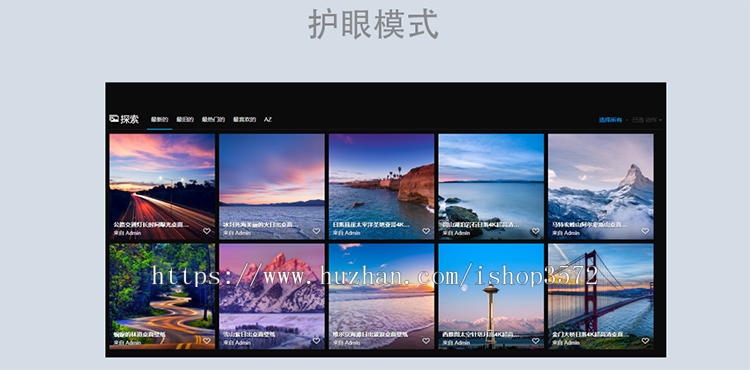Open the frozen sea pink sky thumbnail
750x370 pixels.
tap(272, 186)
